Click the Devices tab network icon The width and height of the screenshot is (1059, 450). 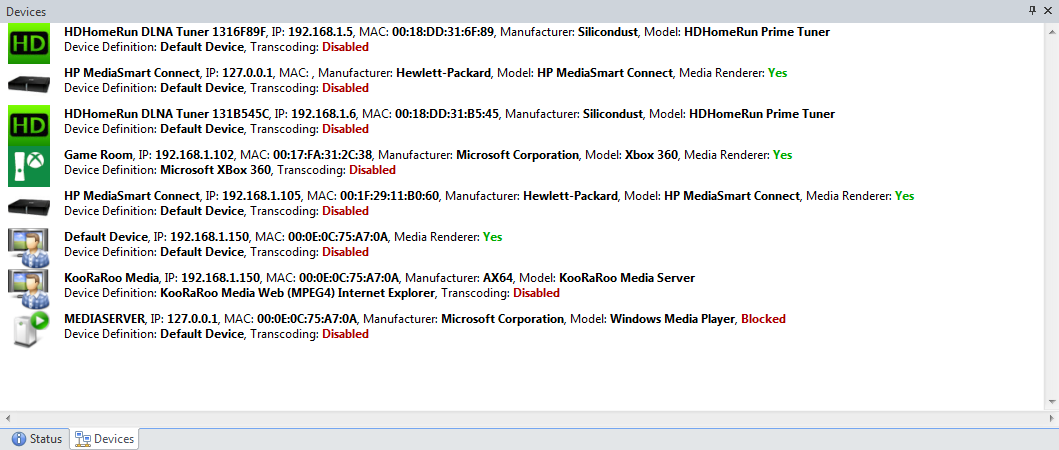click(83, 439)
